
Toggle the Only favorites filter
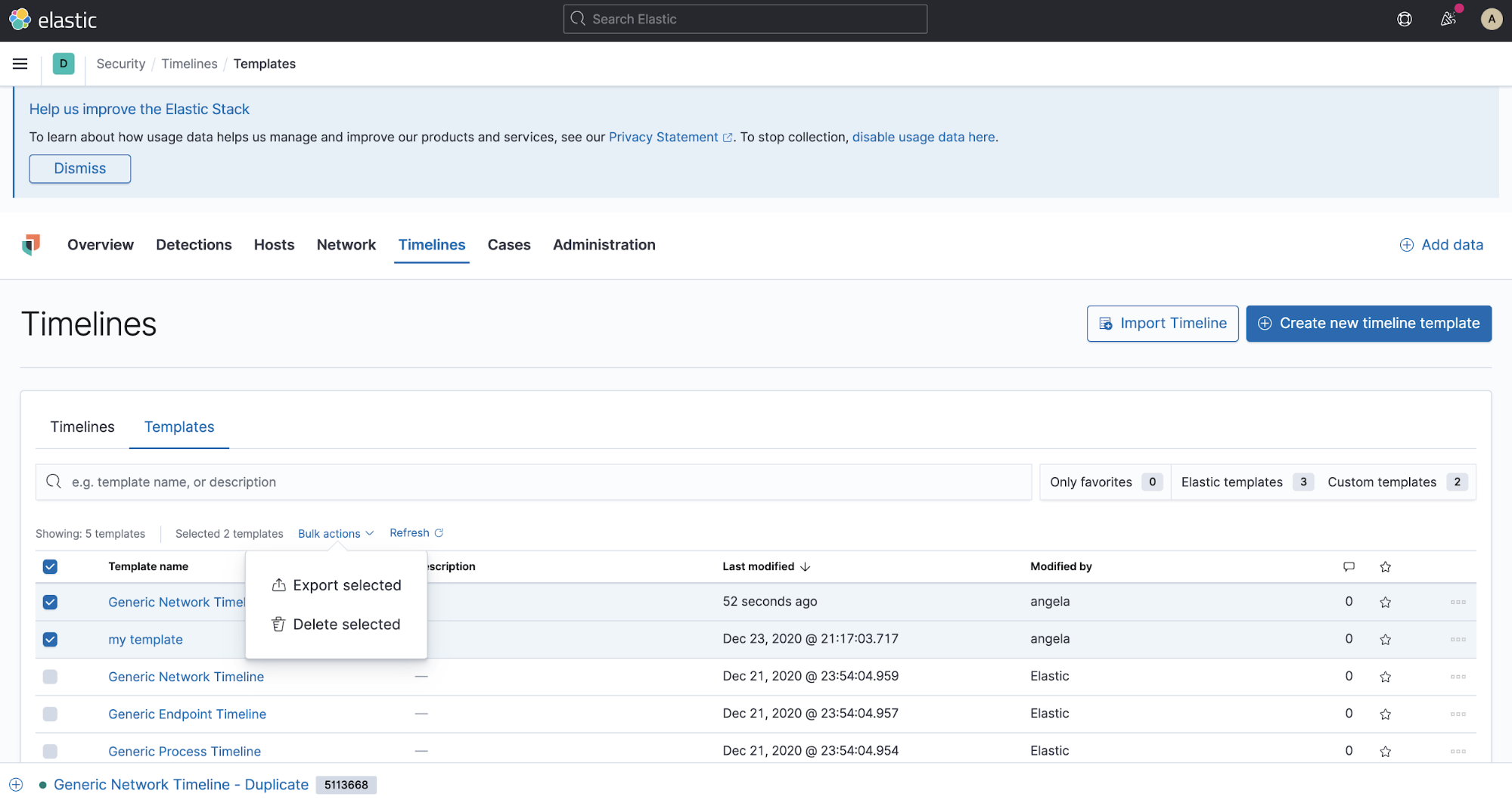tap(1105, 482)
